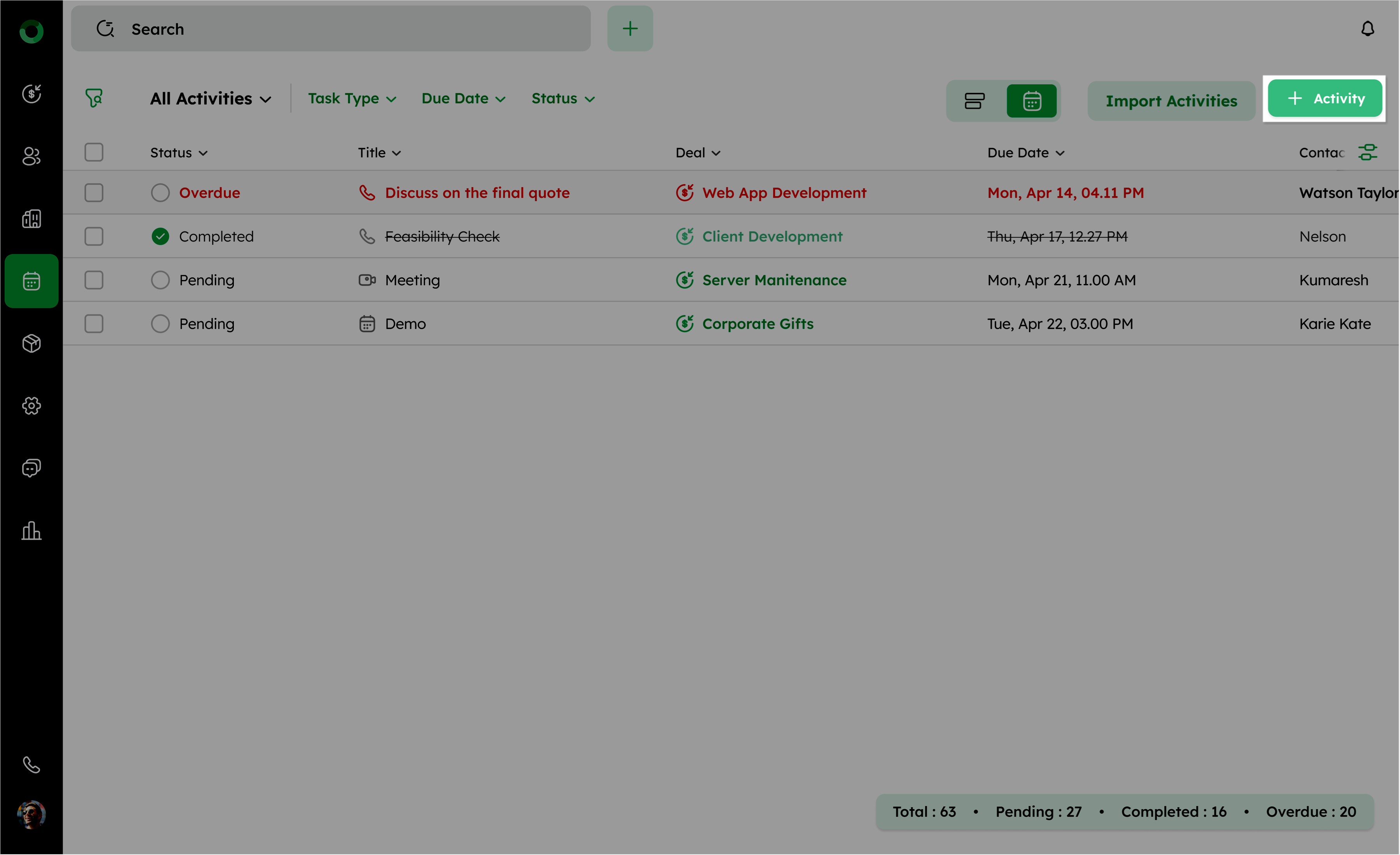Open the Web App Development deal link
The image size is (1400, 855).
[784, 193]
